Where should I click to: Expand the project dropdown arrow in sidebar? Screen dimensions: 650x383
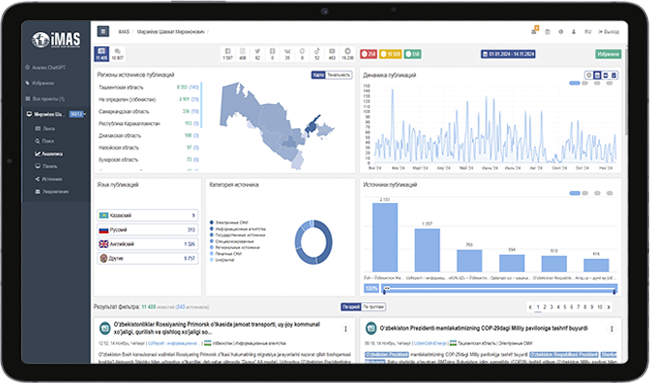(85, 114)
